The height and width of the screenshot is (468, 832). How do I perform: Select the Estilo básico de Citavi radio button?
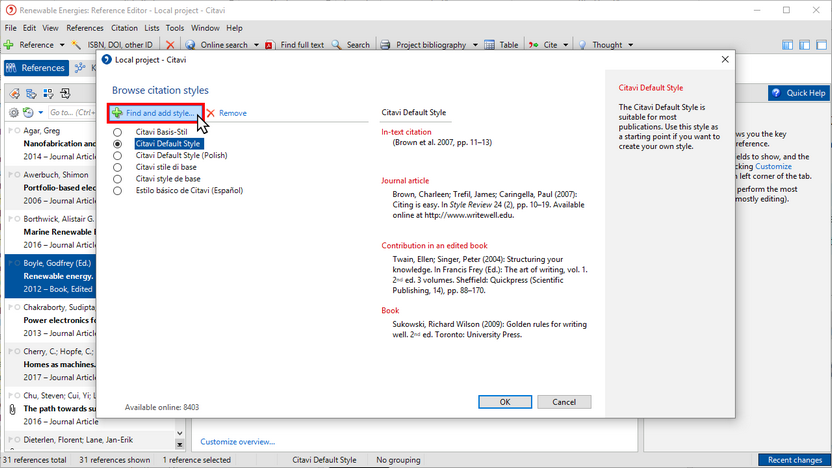point(117,190)
